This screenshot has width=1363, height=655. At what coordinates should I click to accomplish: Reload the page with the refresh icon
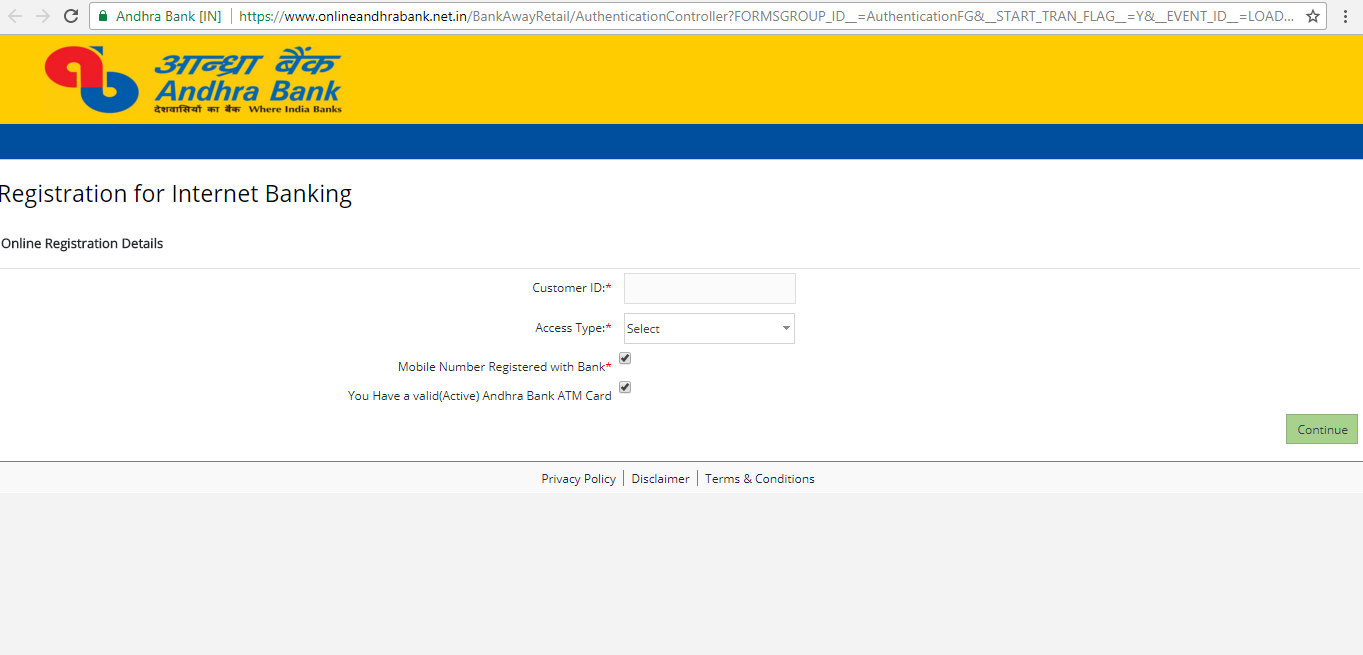coord(71,16)
